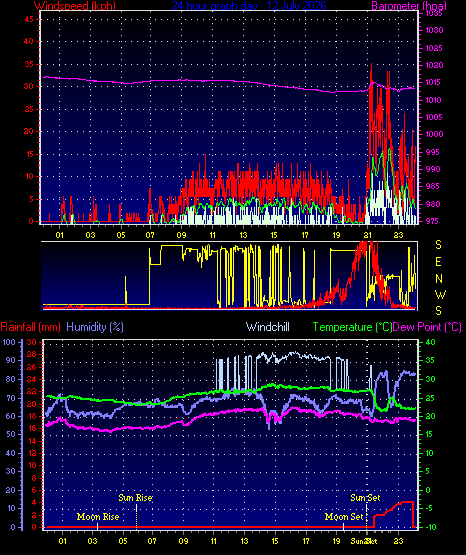
Task: Click the -10 value on temperature axis
Action: point(431,527)
